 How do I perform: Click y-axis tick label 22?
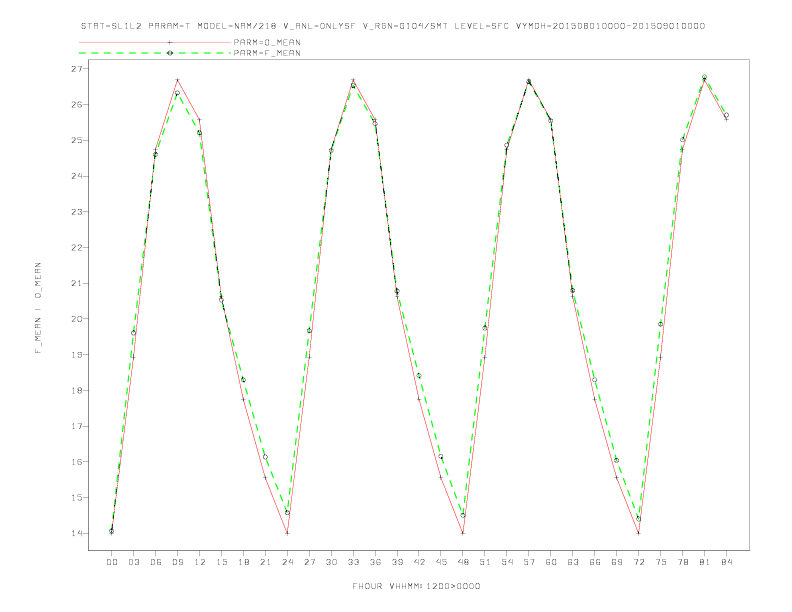(x=77, y=247)
